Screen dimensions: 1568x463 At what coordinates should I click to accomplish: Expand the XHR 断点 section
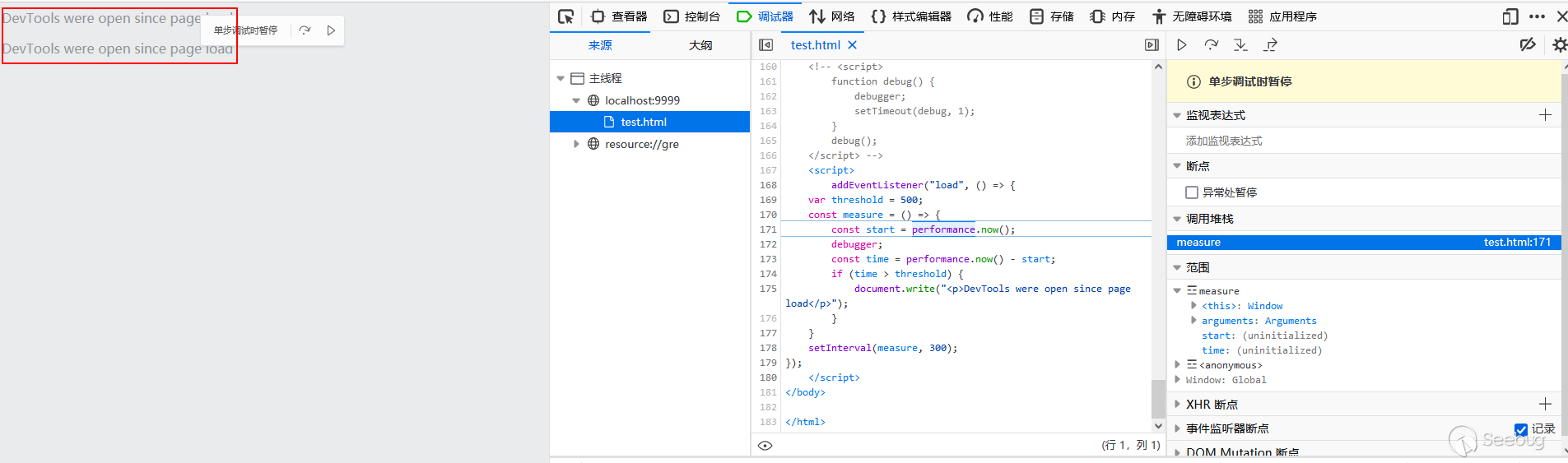coord(1177,405)
